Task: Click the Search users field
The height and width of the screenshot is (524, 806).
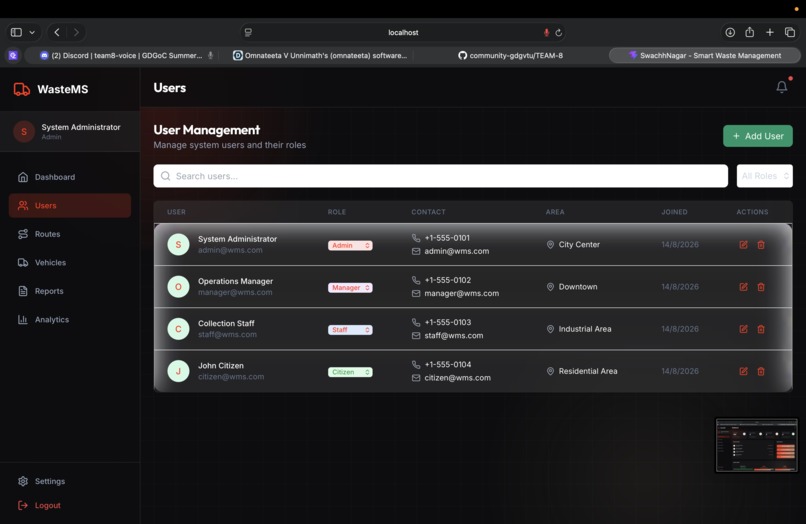Action: click(441, 176)
